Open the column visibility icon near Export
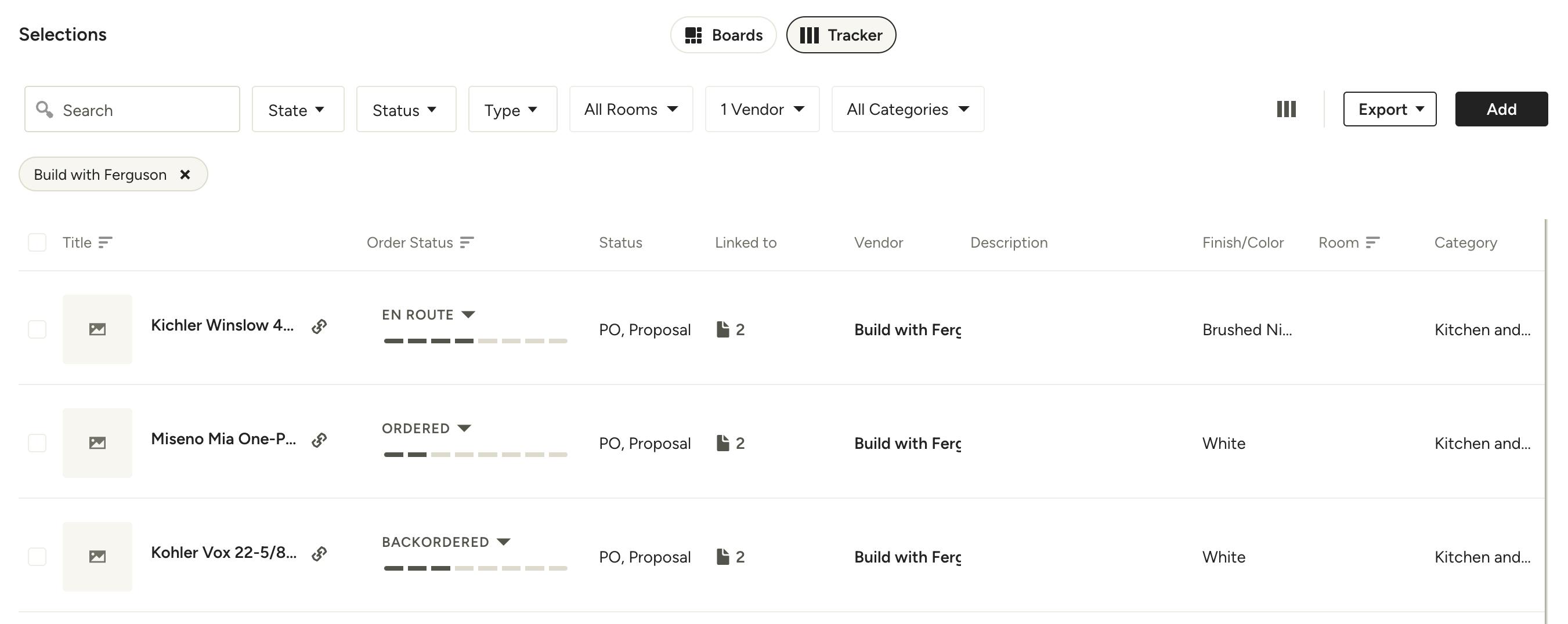The width and height of the screenshot is (1568, 624). [1285, 109]
